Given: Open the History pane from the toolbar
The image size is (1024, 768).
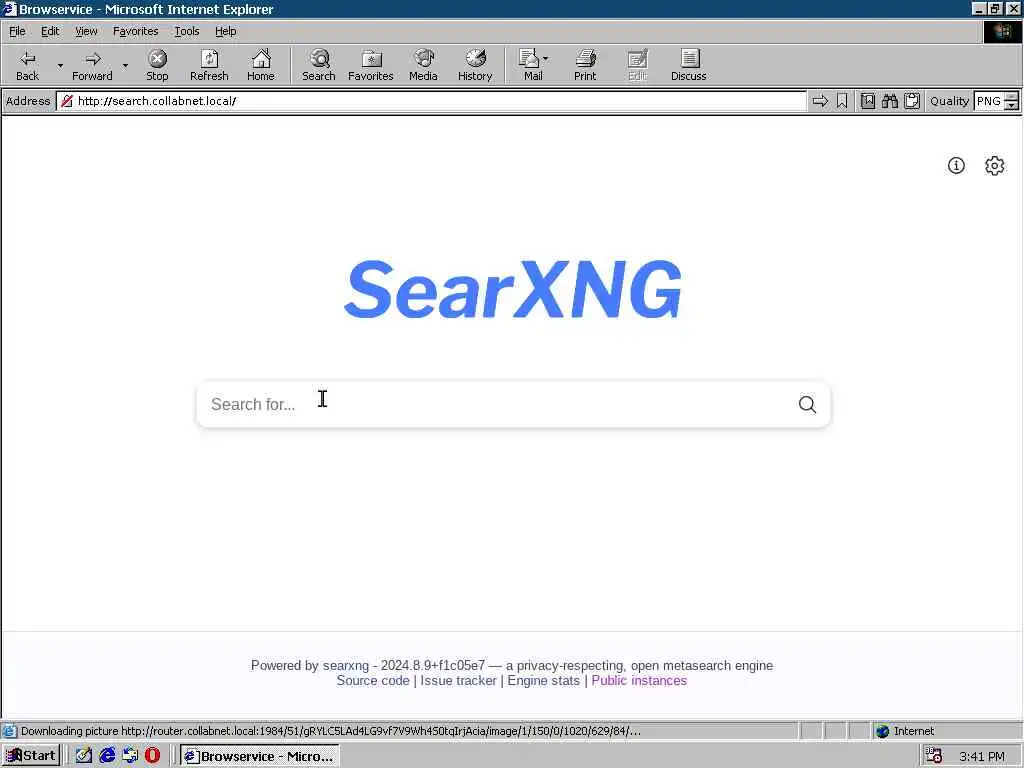Looking at the screenshot, I should [475, 65].
